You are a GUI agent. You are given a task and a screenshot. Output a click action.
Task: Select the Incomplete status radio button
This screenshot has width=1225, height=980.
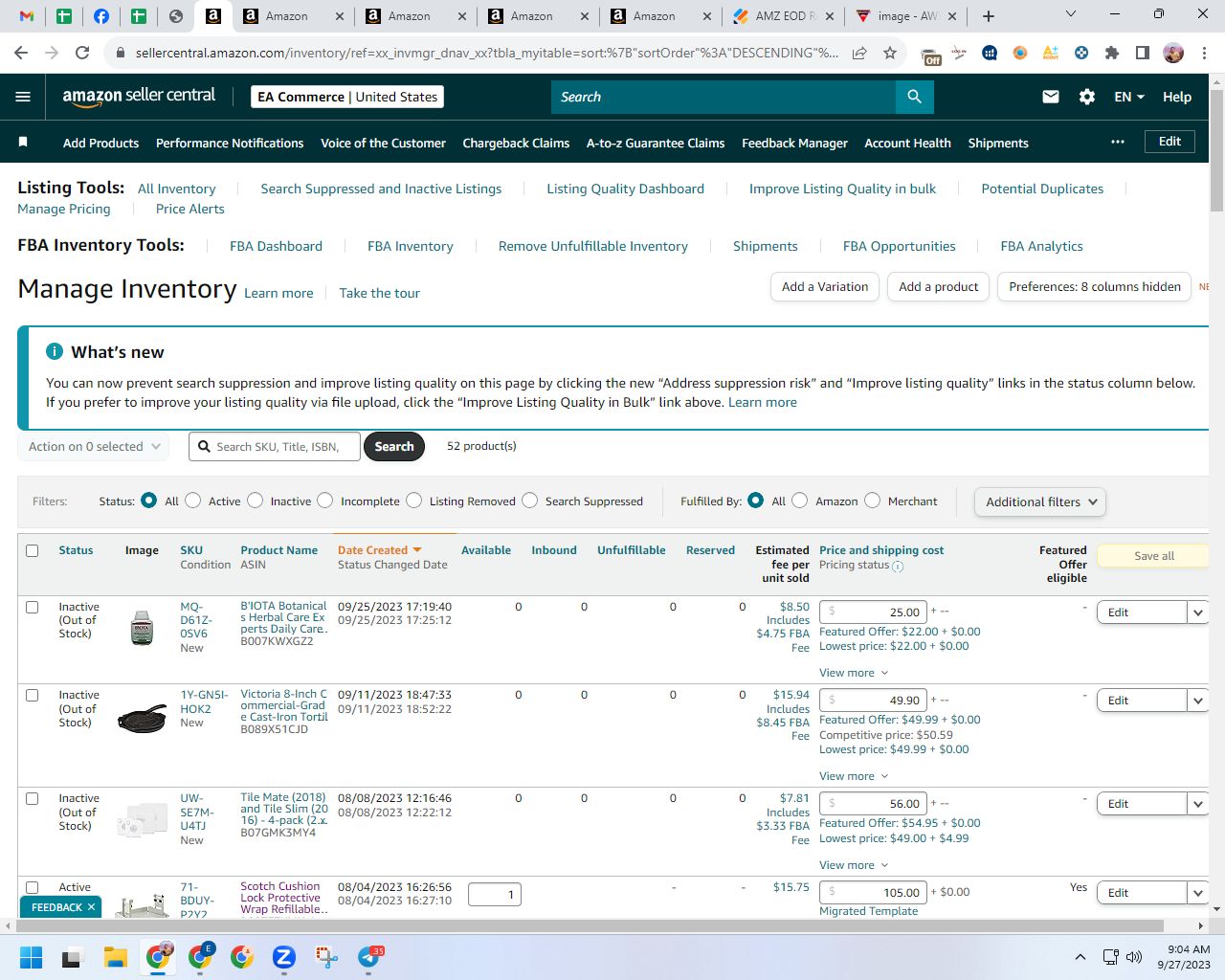pyautogui.click(x=325, y=501)
